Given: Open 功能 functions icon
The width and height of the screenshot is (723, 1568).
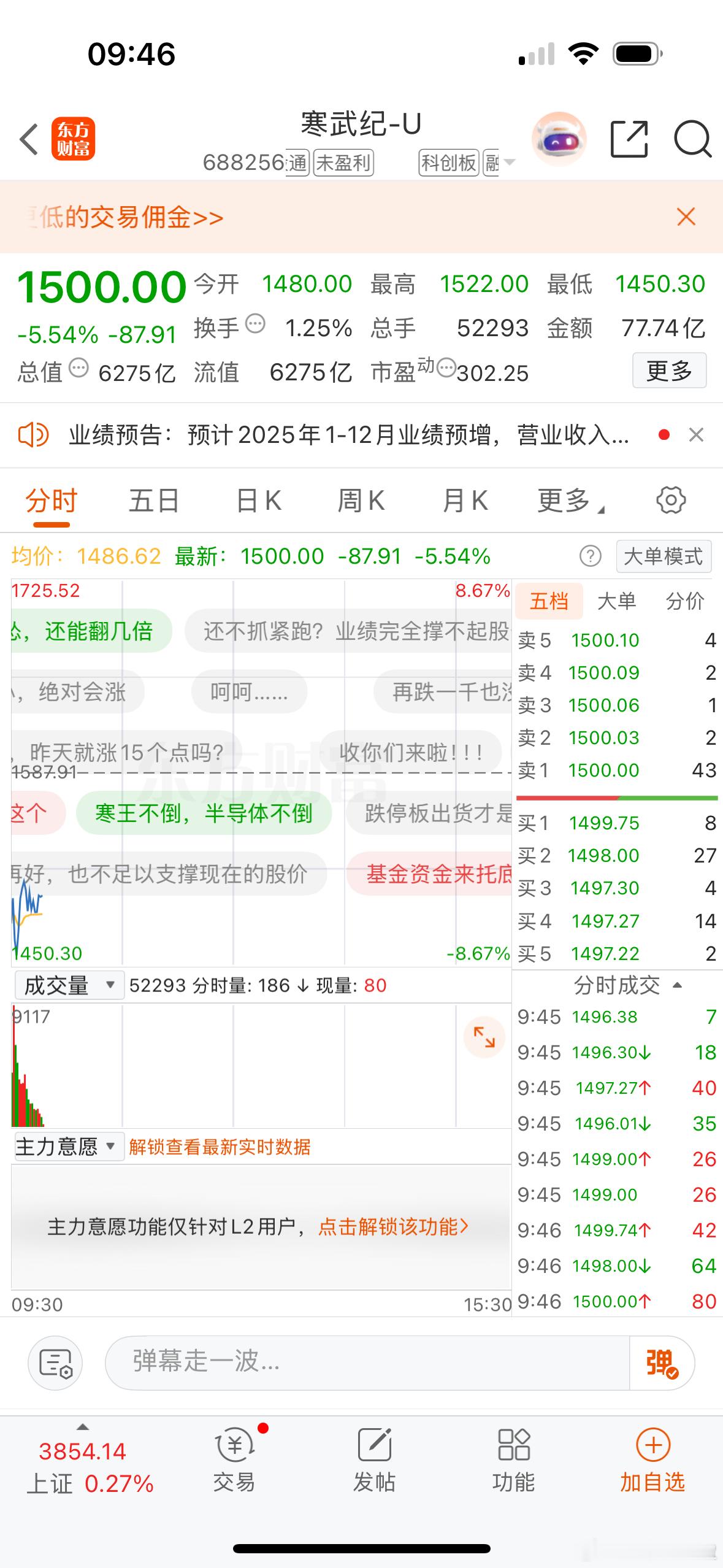Looking at the screenshot, I should tap(514, 1460).
